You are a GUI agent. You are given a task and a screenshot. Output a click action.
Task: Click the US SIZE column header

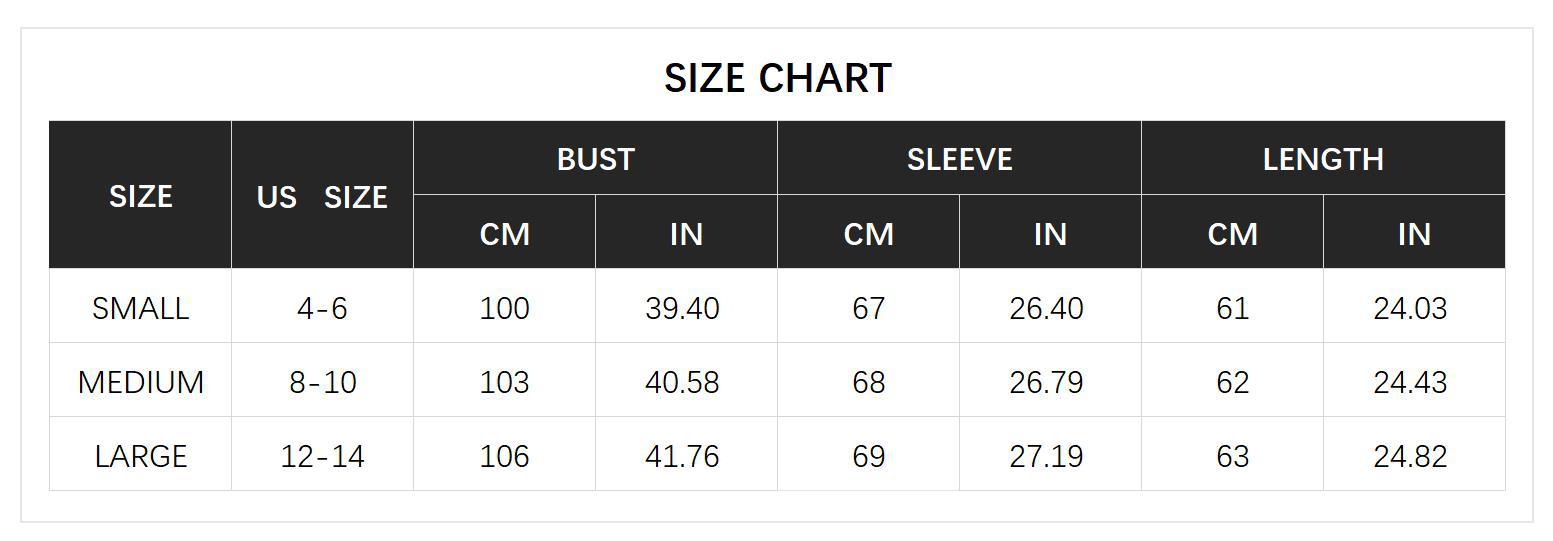[x=322, y=197]
